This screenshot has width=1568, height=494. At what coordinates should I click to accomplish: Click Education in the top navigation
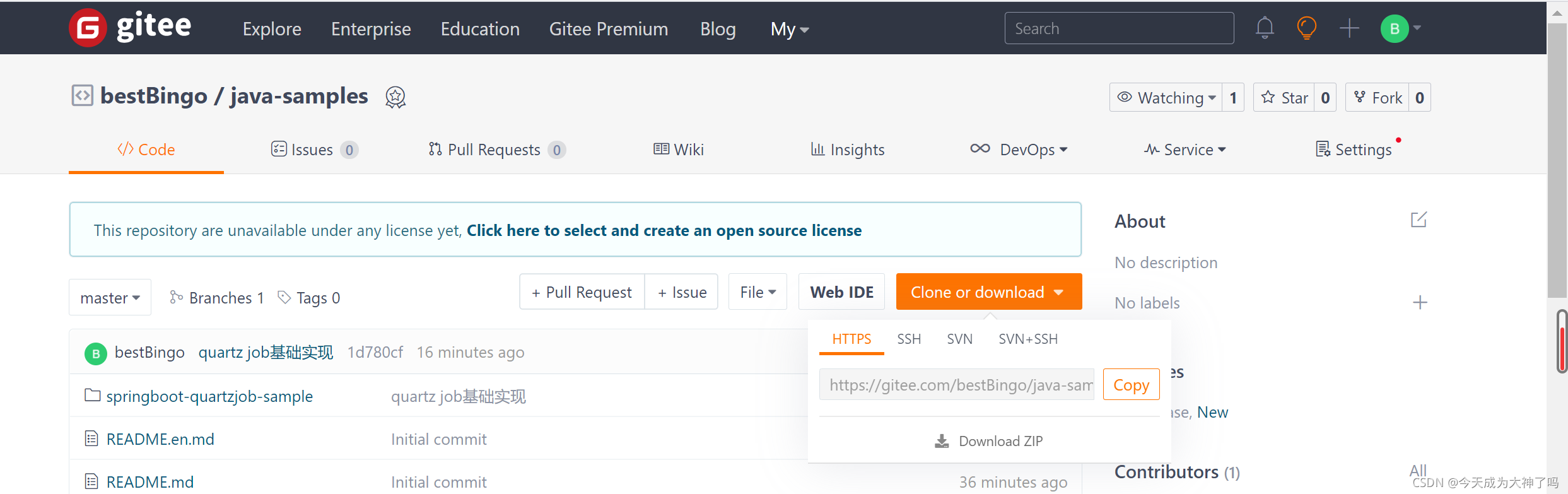tap(480, 29)
